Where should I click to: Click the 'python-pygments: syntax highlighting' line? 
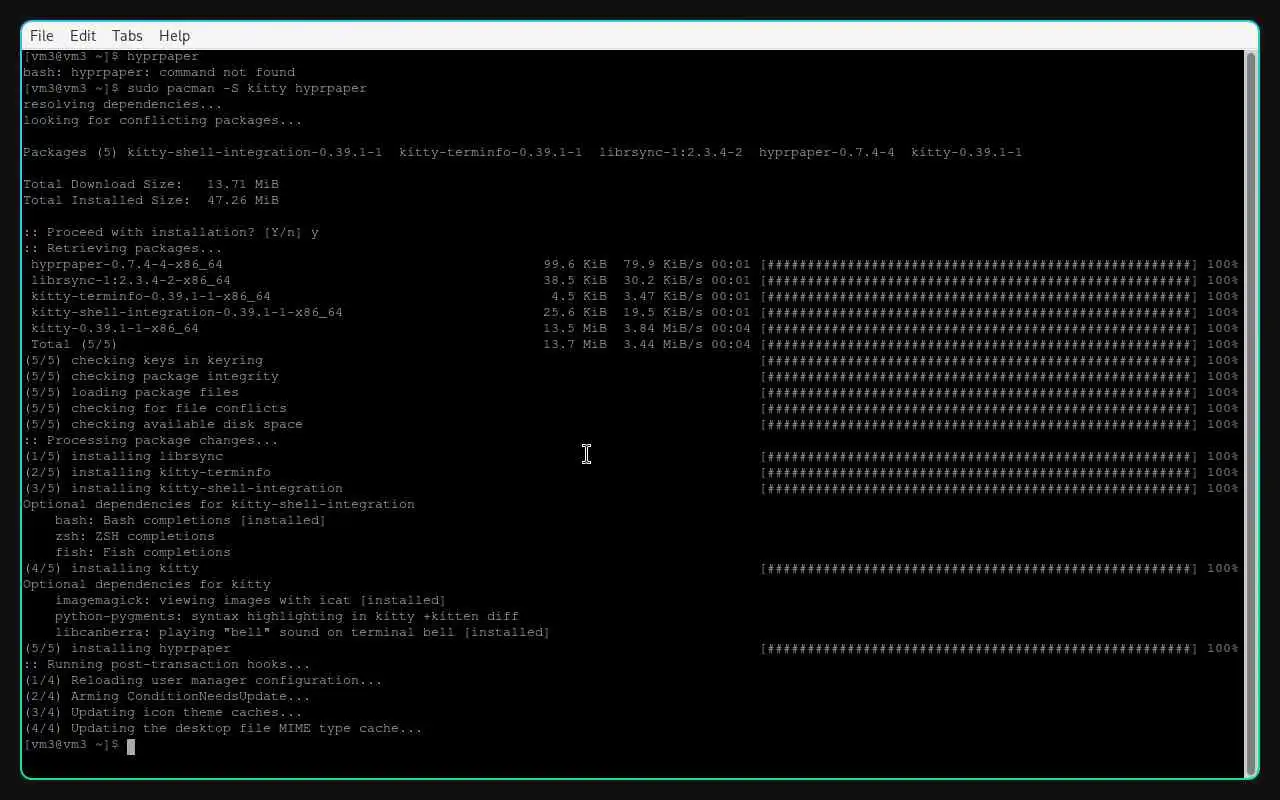pos(287,616)
